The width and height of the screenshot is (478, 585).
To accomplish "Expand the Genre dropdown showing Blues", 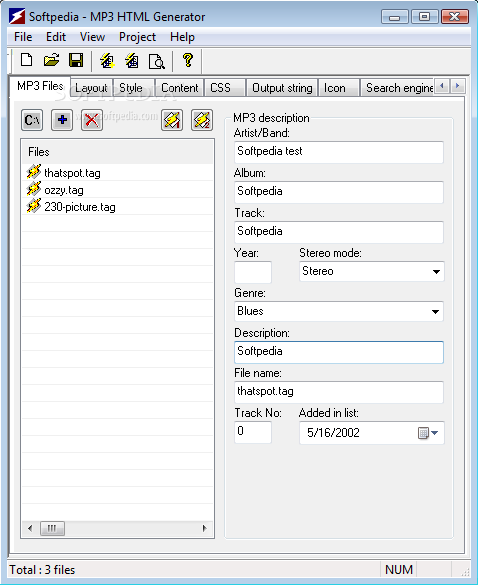I will pos(435,312).
